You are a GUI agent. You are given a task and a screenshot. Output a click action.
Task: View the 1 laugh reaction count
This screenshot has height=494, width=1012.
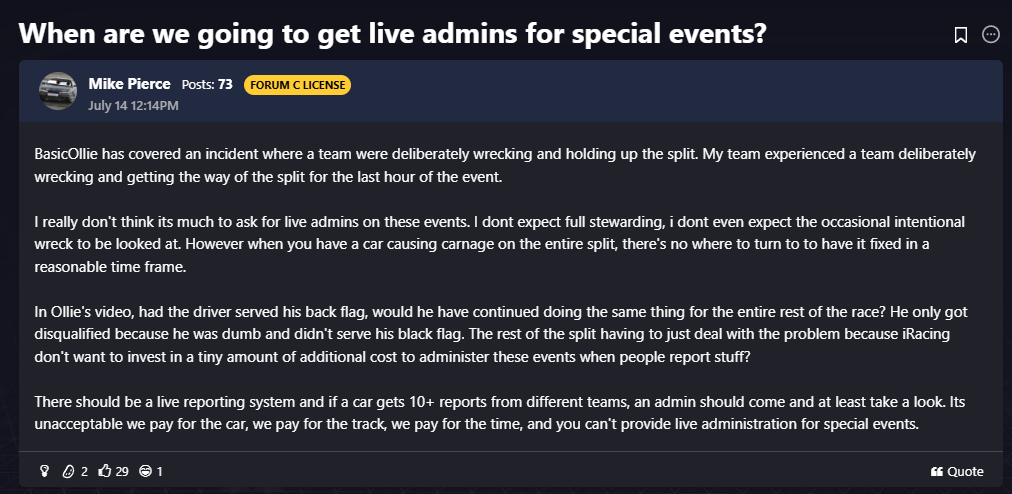tap(159, 472)
